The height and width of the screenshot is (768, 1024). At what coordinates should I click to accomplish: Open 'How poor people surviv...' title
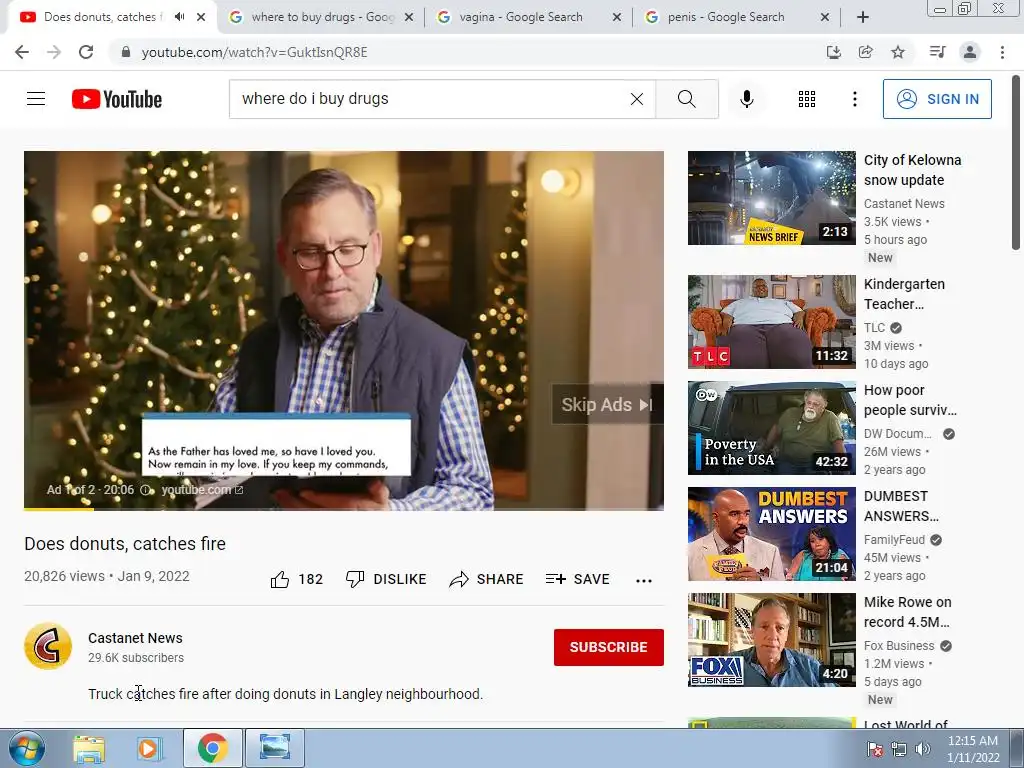[x=910, y=400]
